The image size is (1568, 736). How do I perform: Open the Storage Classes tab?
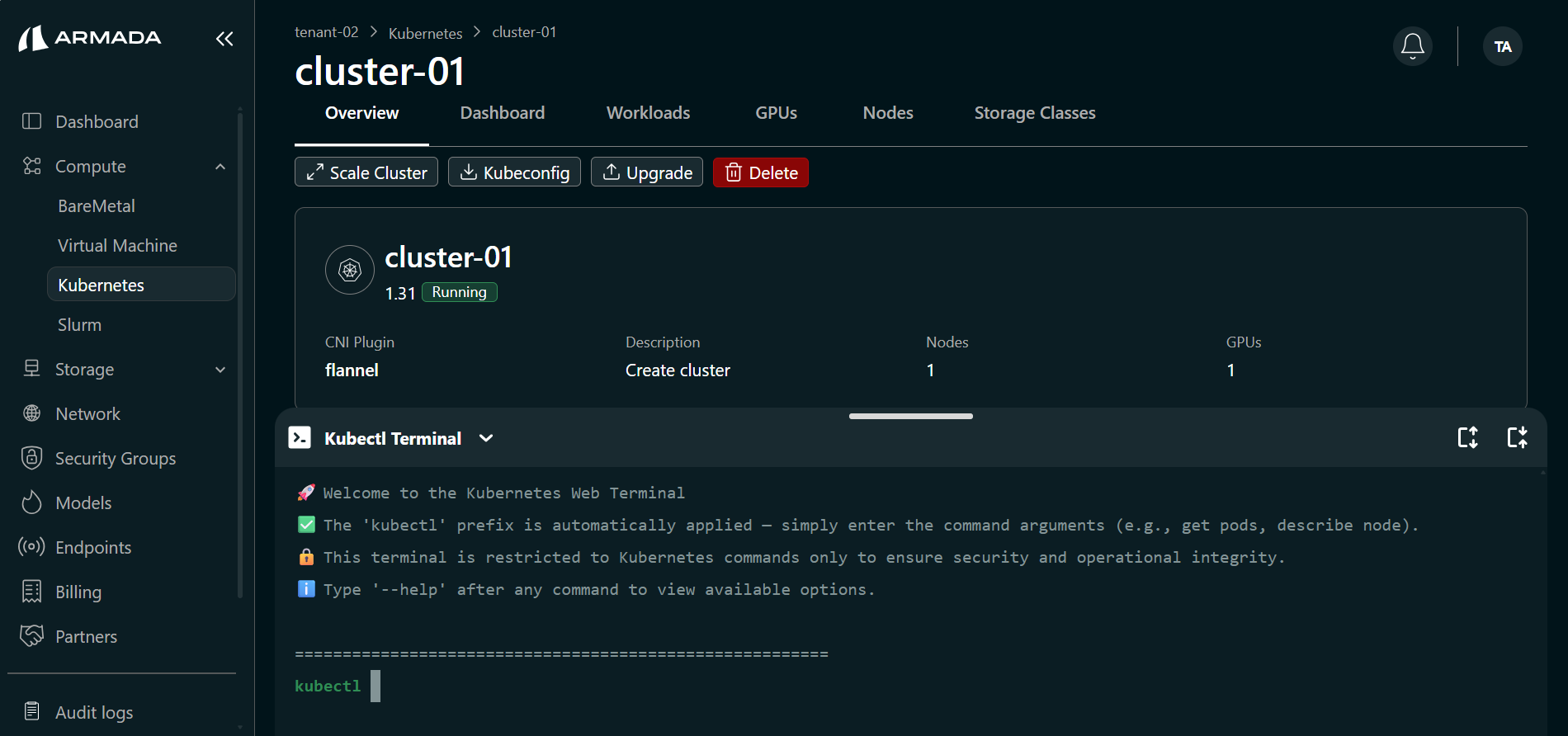tap(1035, 113)
